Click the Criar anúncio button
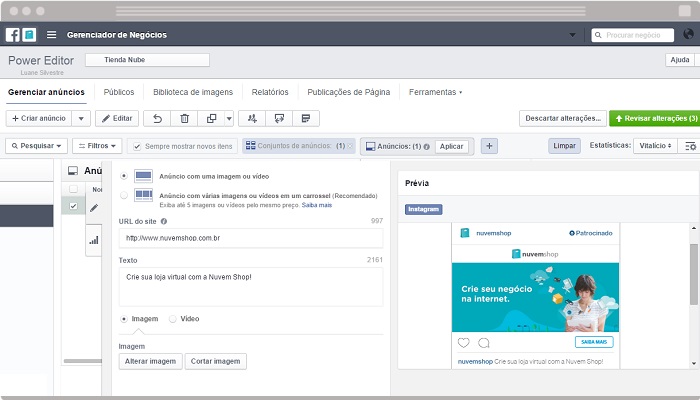Image resolution: width=700 pixels, height=400 pixels. (x=39, y=118)
